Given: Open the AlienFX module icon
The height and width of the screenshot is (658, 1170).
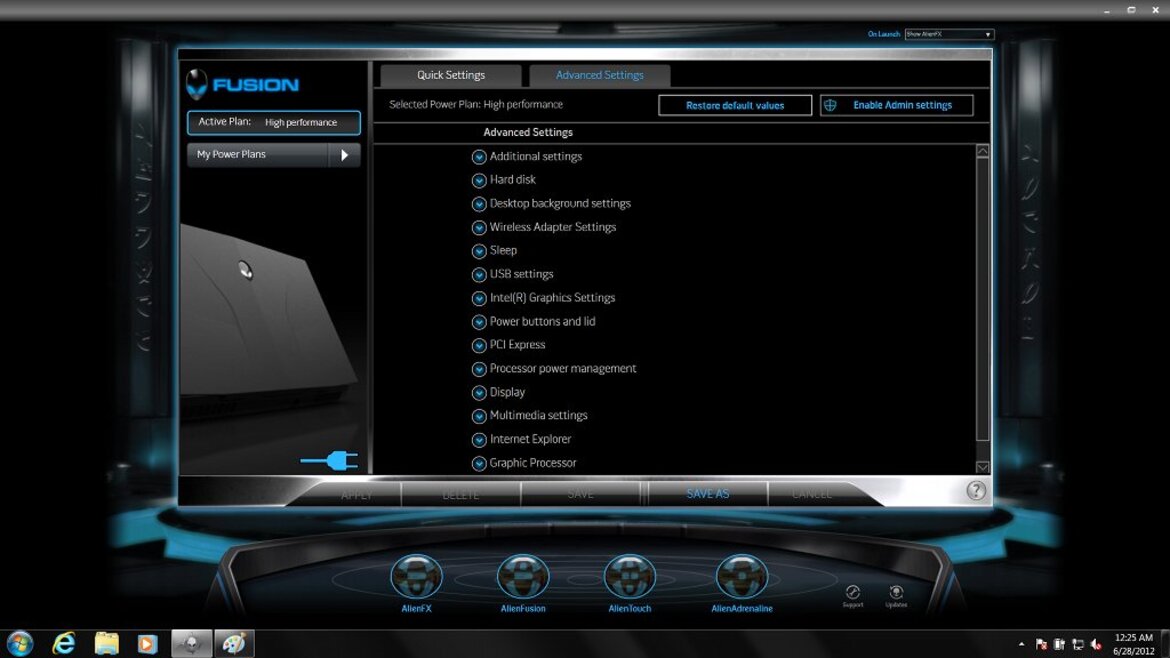Looking at the screenshot, I should [416, 577].
